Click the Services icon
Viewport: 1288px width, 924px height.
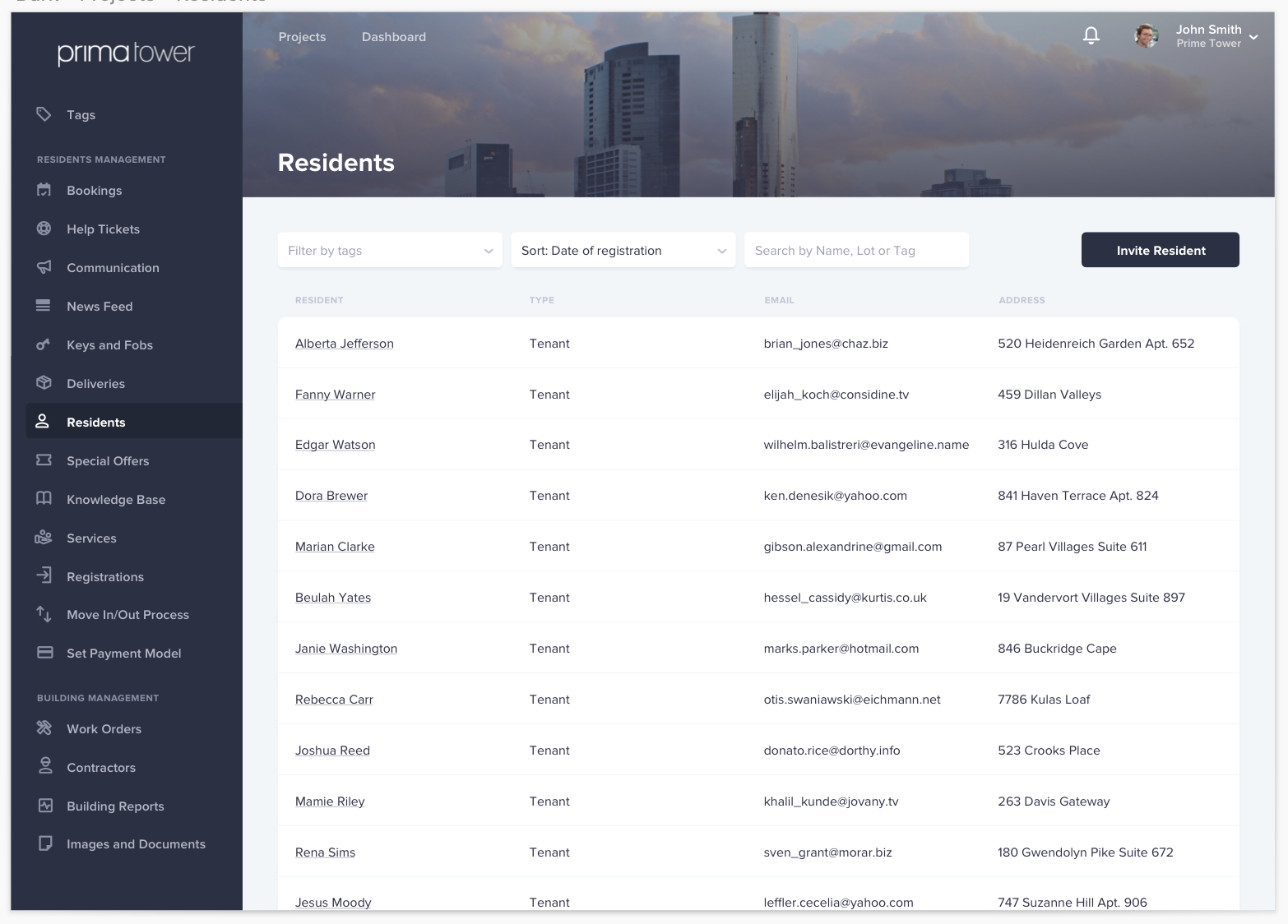[x=44, y=538]
